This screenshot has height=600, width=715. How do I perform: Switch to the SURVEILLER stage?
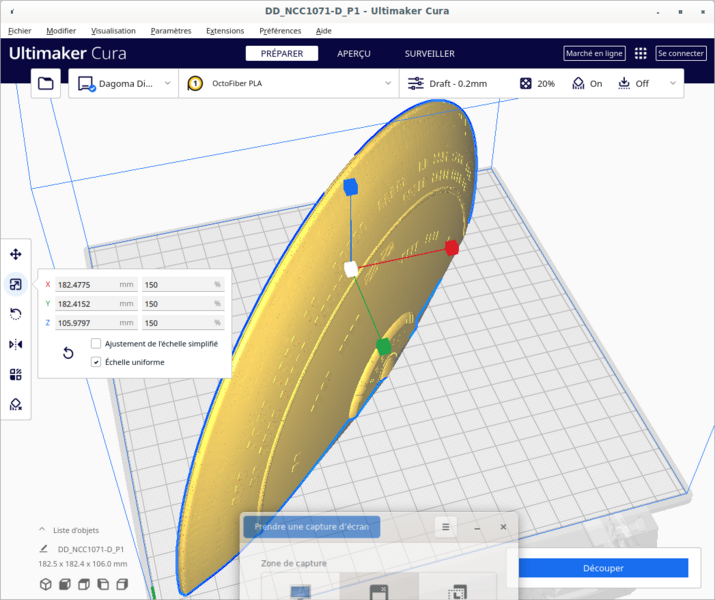point(430,53)
